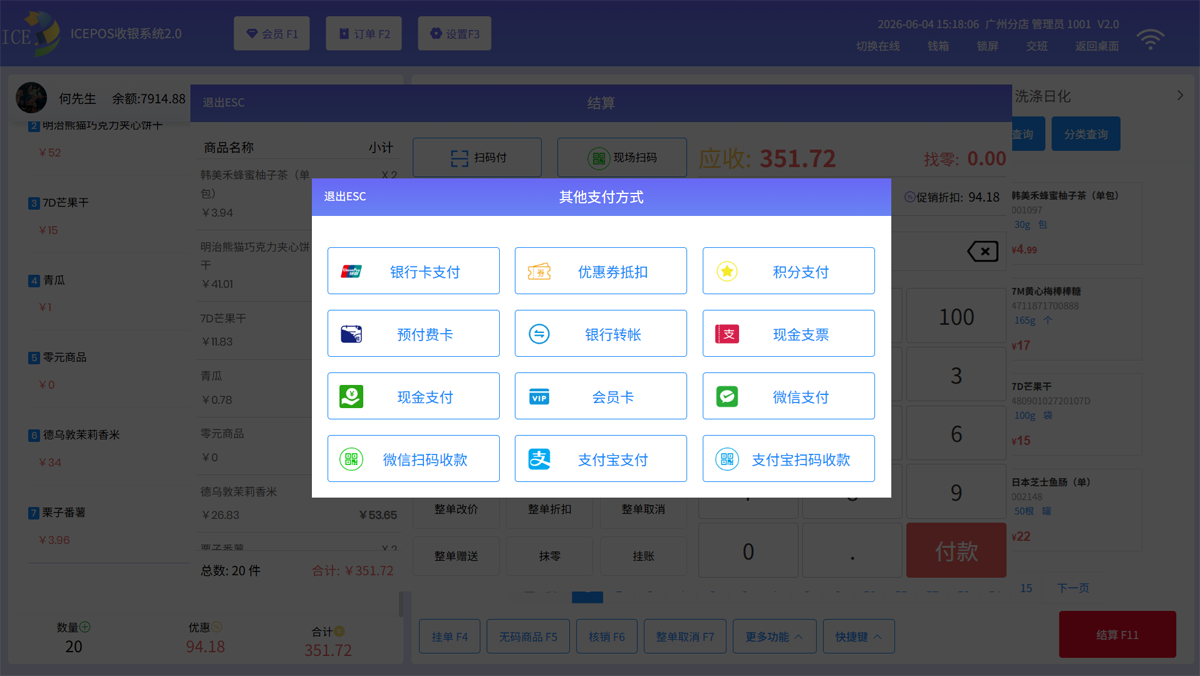Click 锁屏 in header menu
Image resolution: width=1200 pixels, height=676 pixels.
pyautogui.click(x=987, y=46)
